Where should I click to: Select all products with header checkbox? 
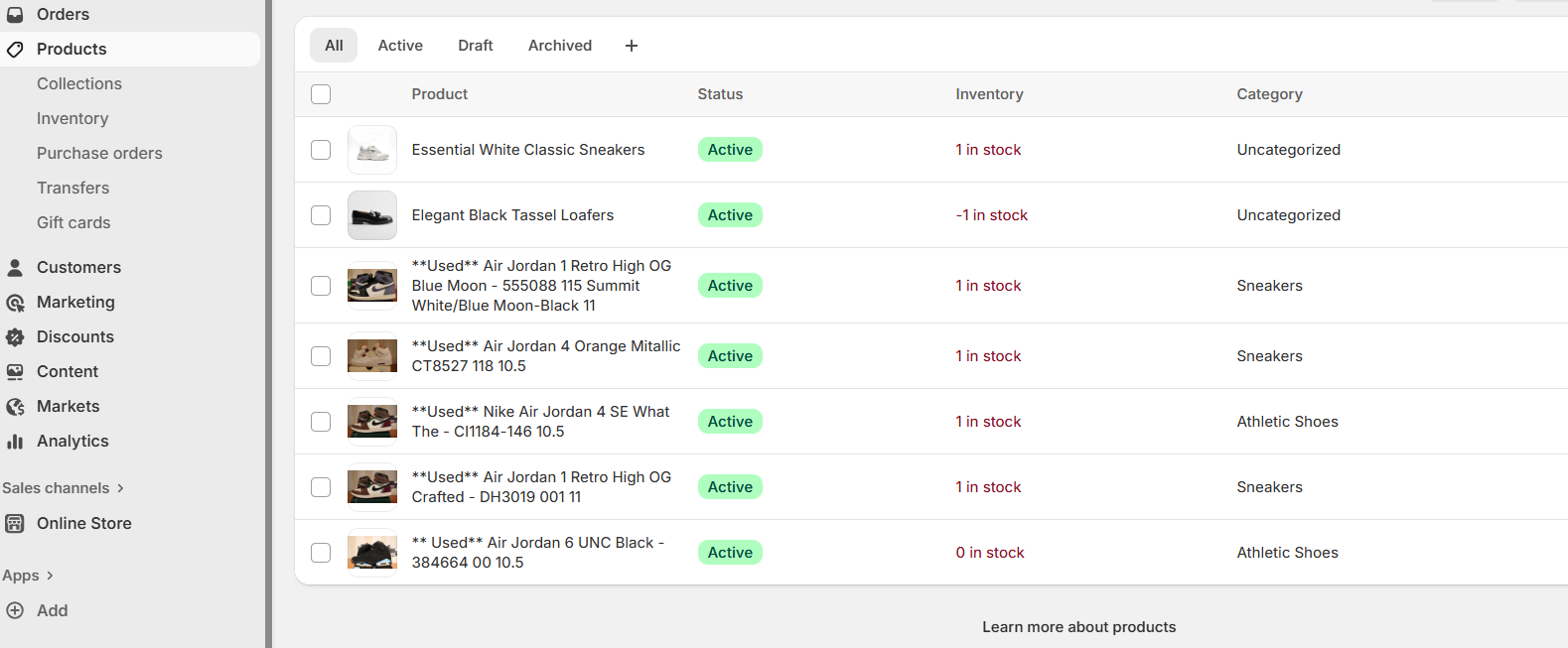321,94
